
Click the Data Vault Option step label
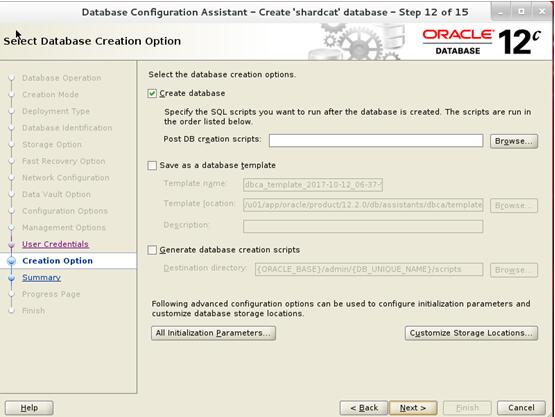click(56, 194)
